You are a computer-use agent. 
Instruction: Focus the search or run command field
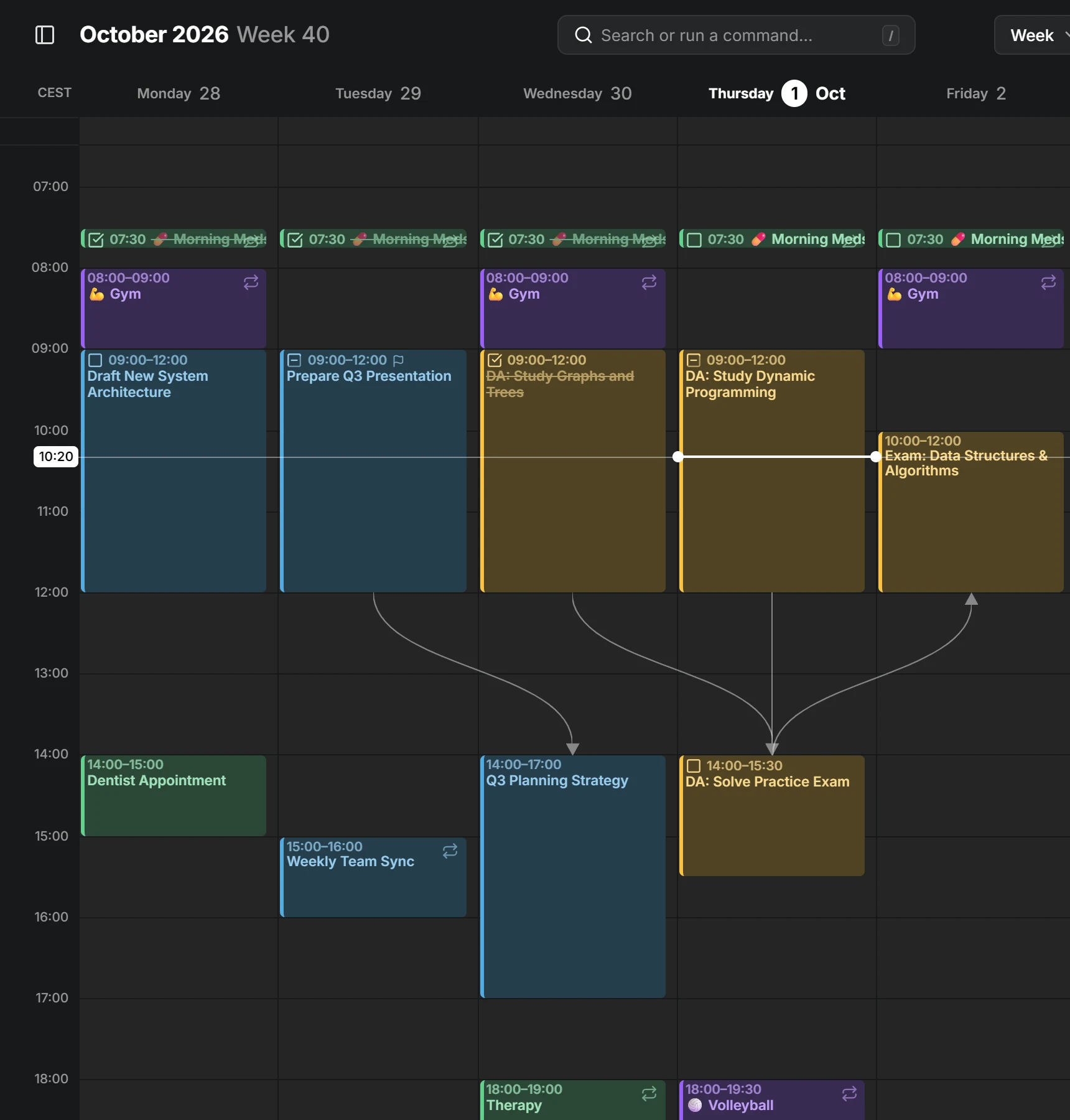[737, 35]
